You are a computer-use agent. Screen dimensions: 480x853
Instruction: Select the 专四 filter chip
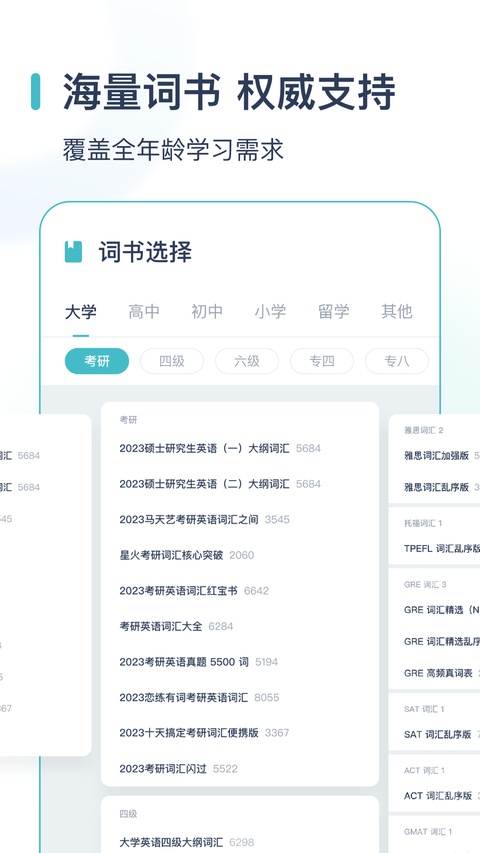322,361
